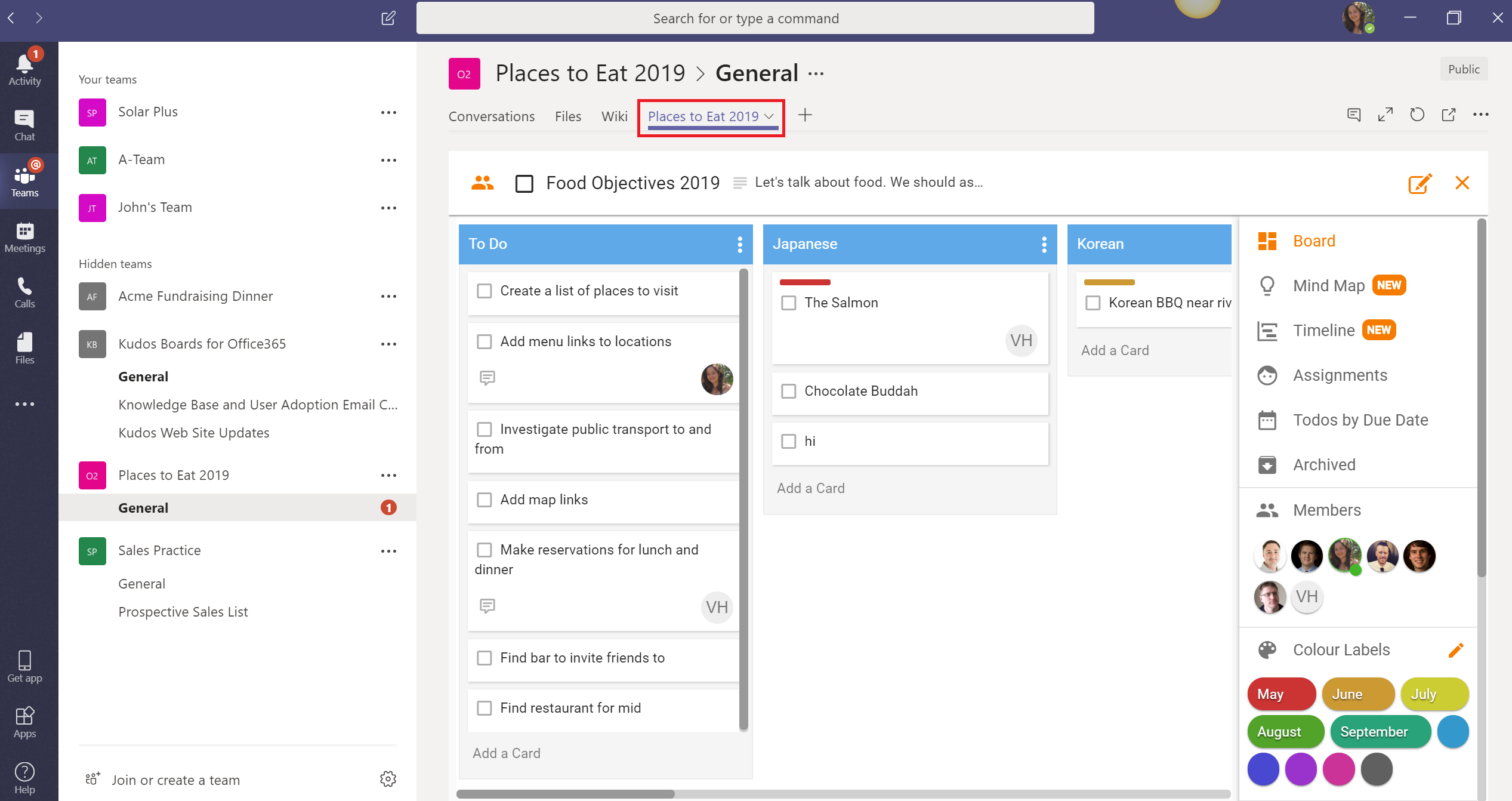Click orange edit board icon
Screen dimensions: 1512x801
coord(1420,183)
